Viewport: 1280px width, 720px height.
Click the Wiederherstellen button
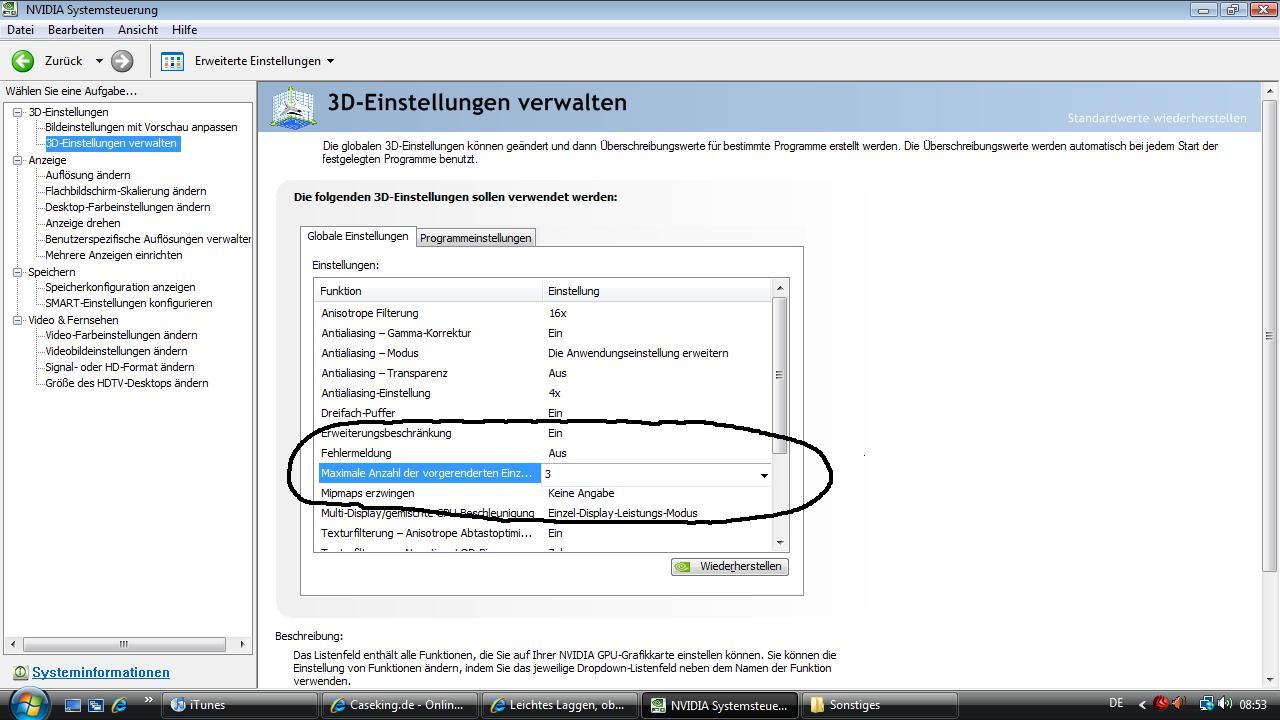(731, 566)
